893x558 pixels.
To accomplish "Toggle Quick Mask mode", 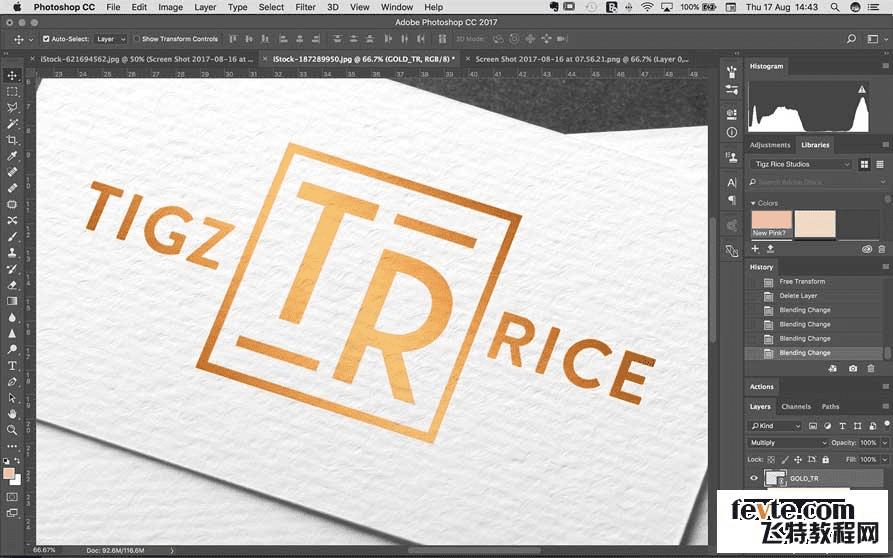I will point(12,497).
